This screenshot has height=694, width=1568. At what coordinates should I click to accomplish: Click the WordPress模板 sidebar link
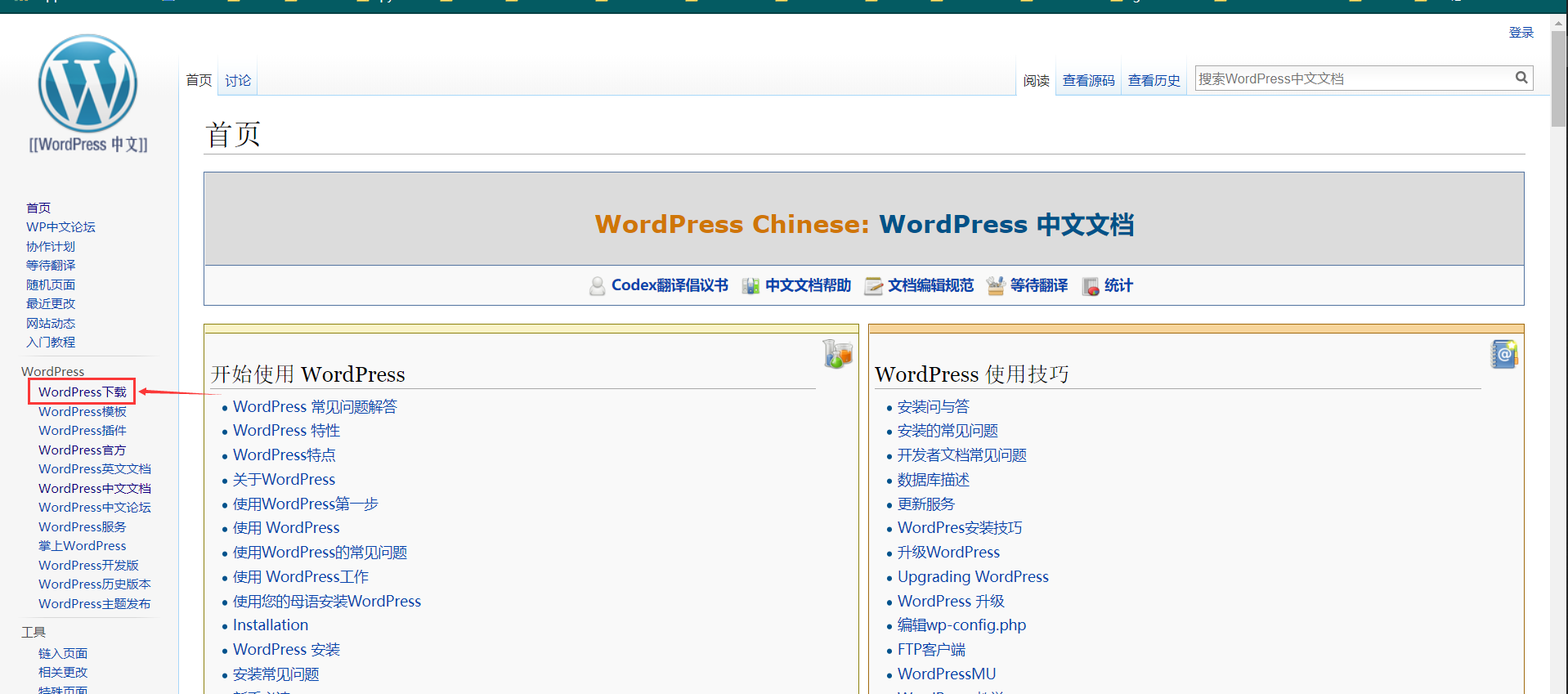[x=83, y=411]
